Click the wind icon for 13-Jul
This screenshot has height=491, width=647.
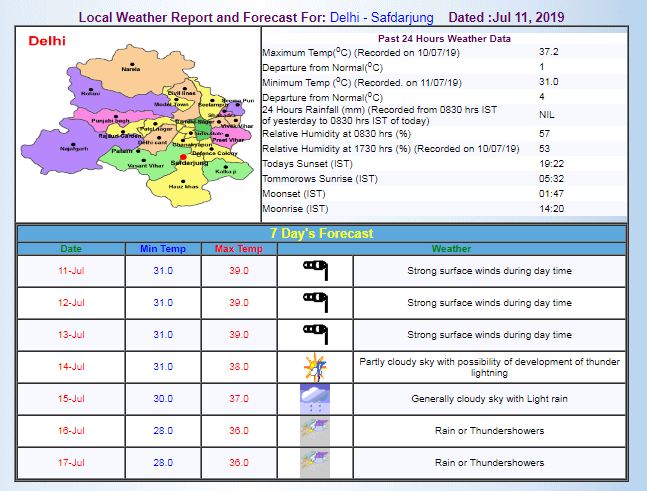316,334
